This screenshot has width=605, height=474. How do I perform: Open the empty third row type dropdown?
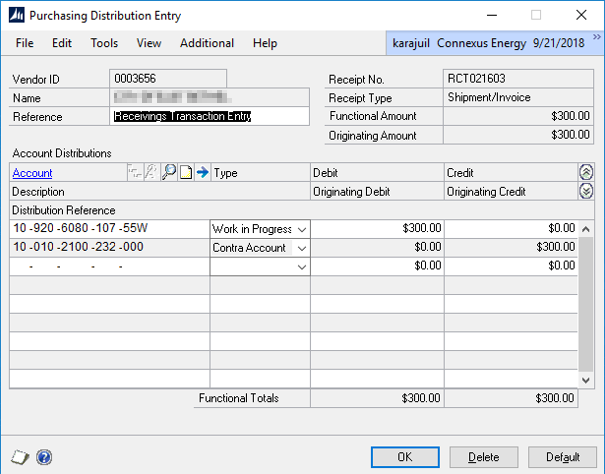pyautogui.click(x=300, y=267)
